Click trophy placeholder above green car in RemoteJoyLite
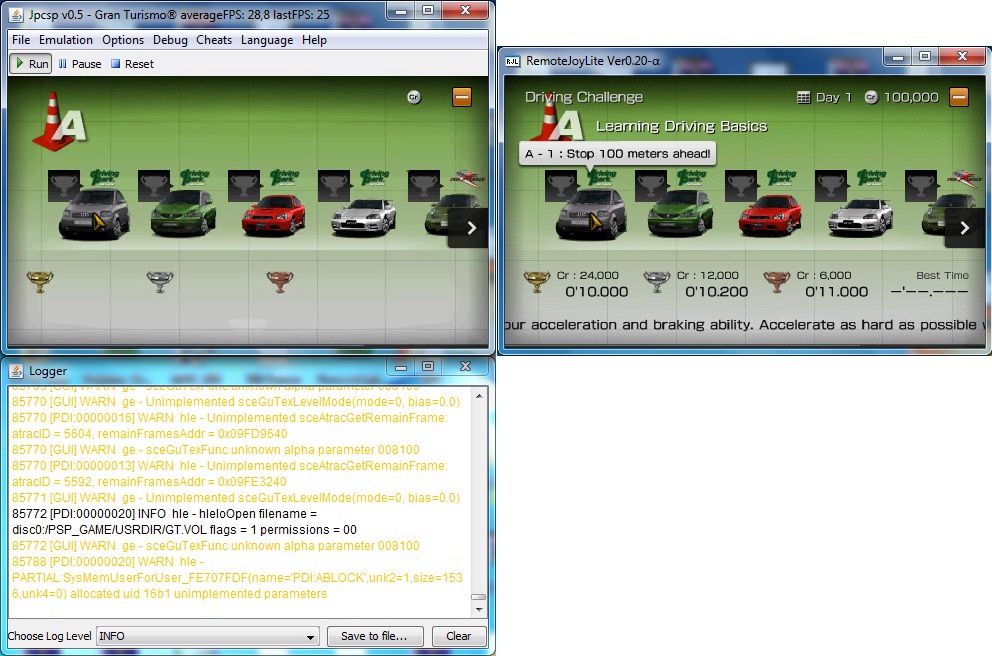Screen dimensions: 992x656 point(651,186)
